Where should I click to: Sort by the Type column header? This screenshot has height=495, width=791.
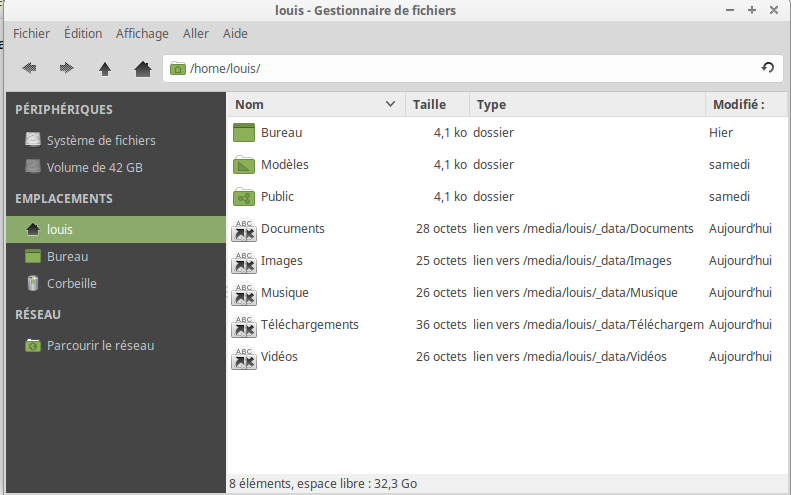point(587,104)
